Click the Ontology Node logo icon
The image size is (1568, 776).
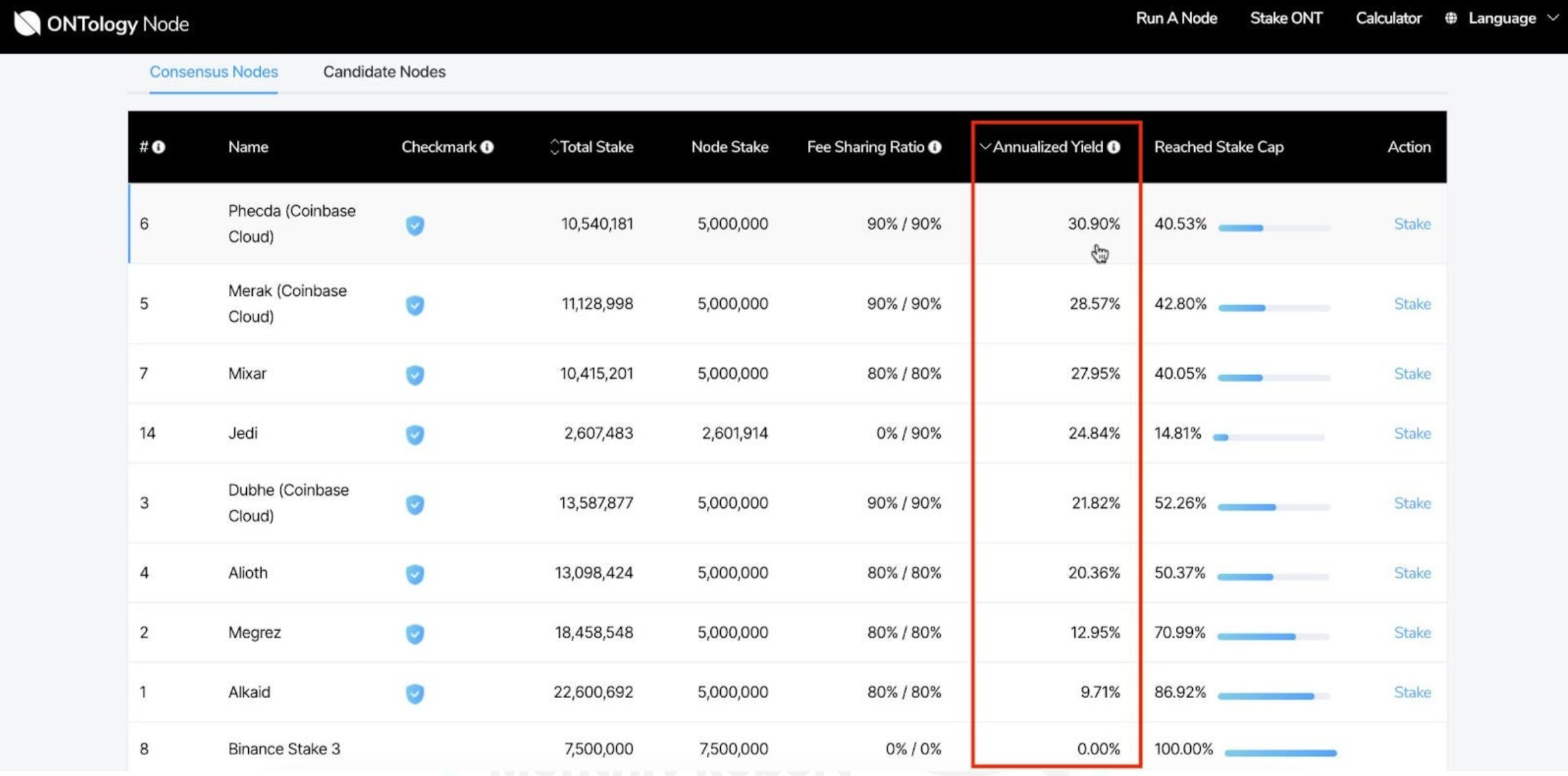point(27,24)
